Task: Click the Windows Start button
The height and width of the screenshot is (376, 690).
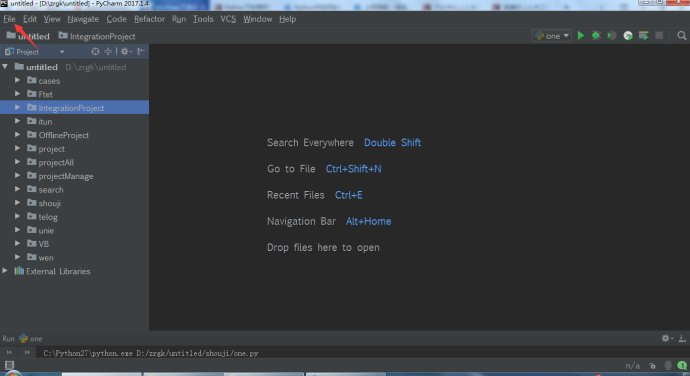Action: (12, 373)
